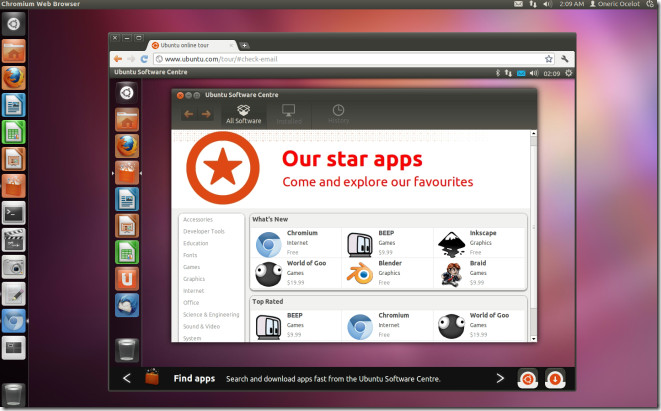
Task: Open LibreOffice Impress in the outer launcher
Action: [13, 159]
